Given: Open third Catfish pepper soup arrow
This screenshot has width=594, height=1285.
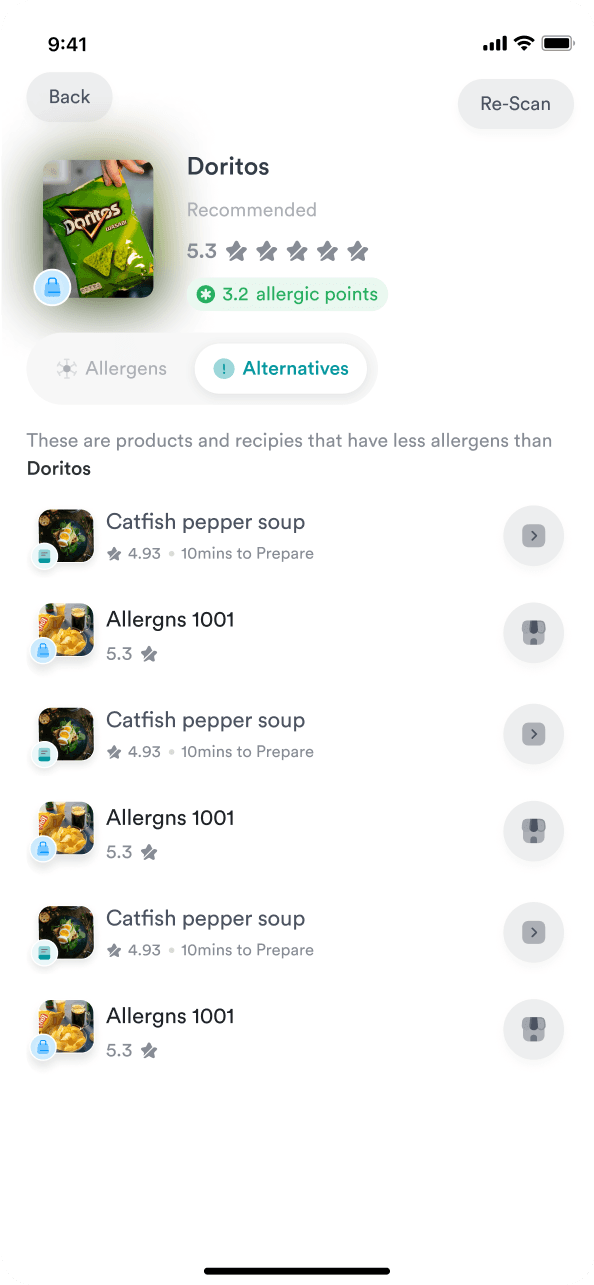Looking at the screenshot, I should click(534, 933).
